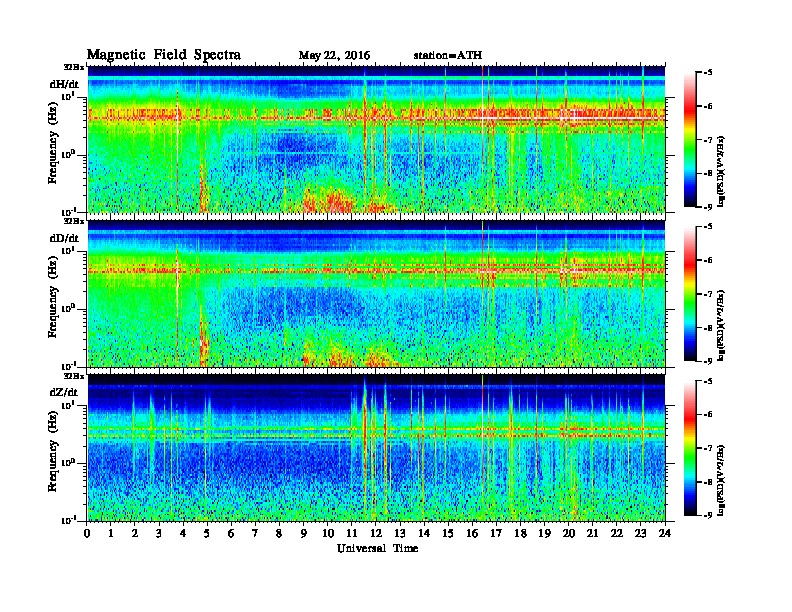Click the dH/dt spectrogram plot area
The width and height of the screenshot is (792, 612).
376,139
